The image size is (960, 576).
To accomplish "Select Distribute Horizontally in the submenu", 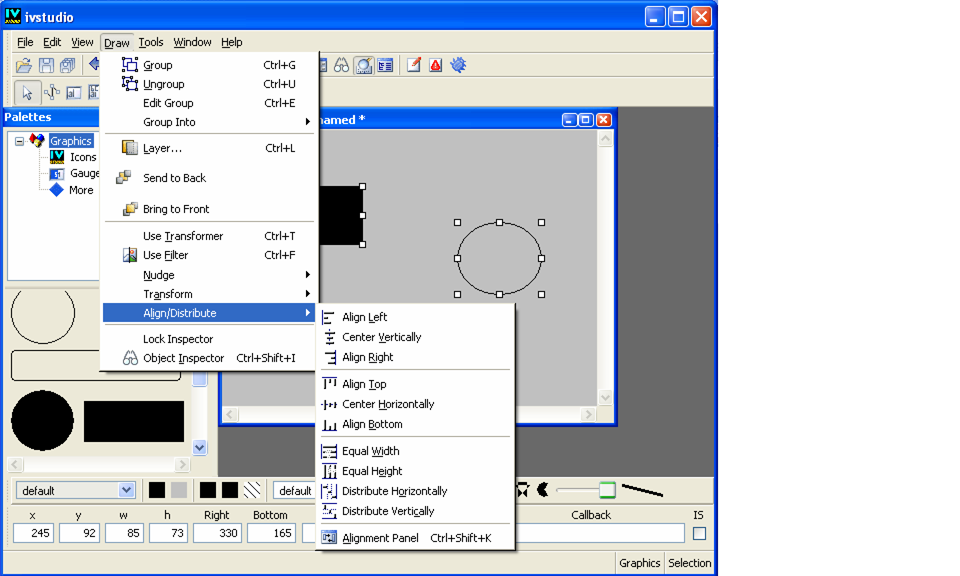I will (394, 491).
